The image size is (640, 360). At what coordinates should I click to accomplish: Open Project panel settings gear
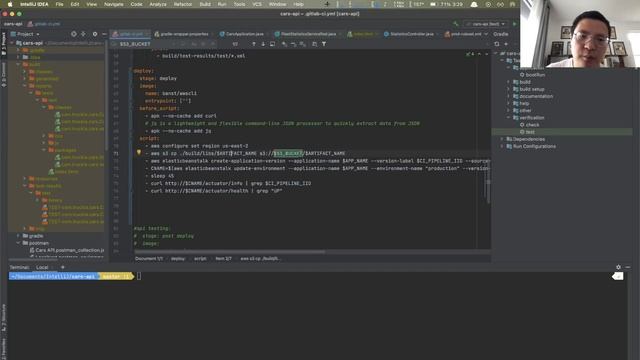tap(95, 34)
